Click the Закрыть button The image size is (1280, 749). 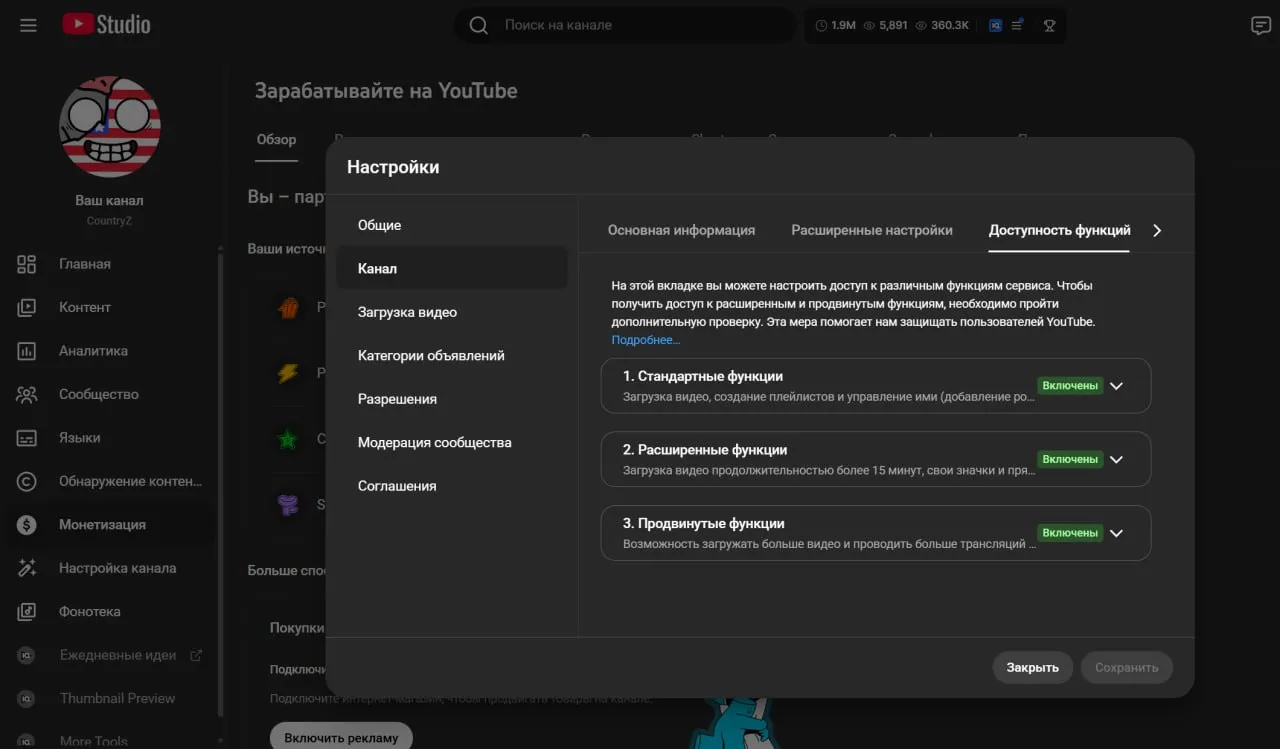(x=1032, y=667)
